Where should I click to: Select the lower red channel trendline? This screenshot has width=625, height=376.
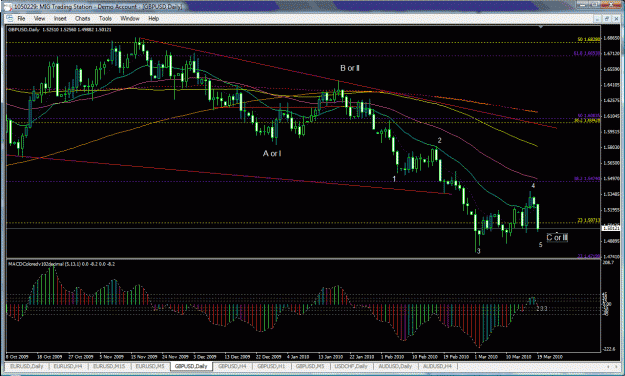click(x=229, y=175)
